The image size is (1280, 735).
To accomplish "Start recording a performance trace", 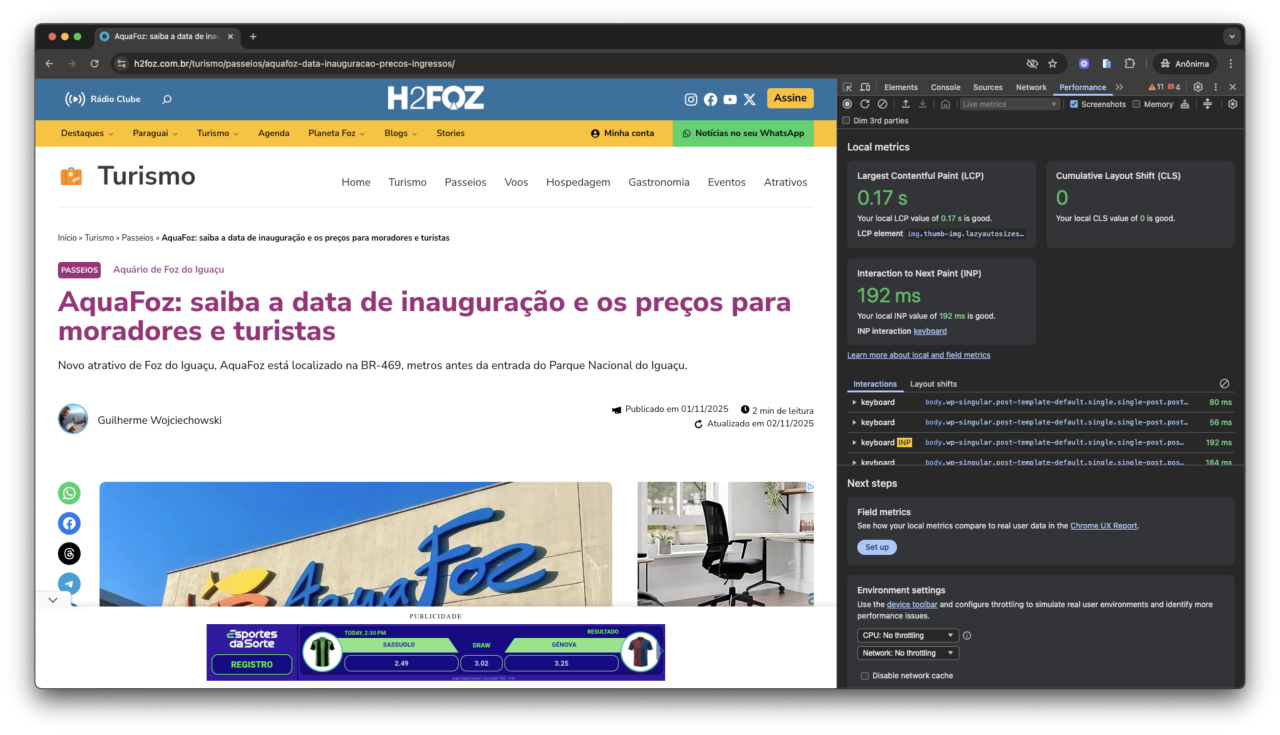I will [847, 104].
